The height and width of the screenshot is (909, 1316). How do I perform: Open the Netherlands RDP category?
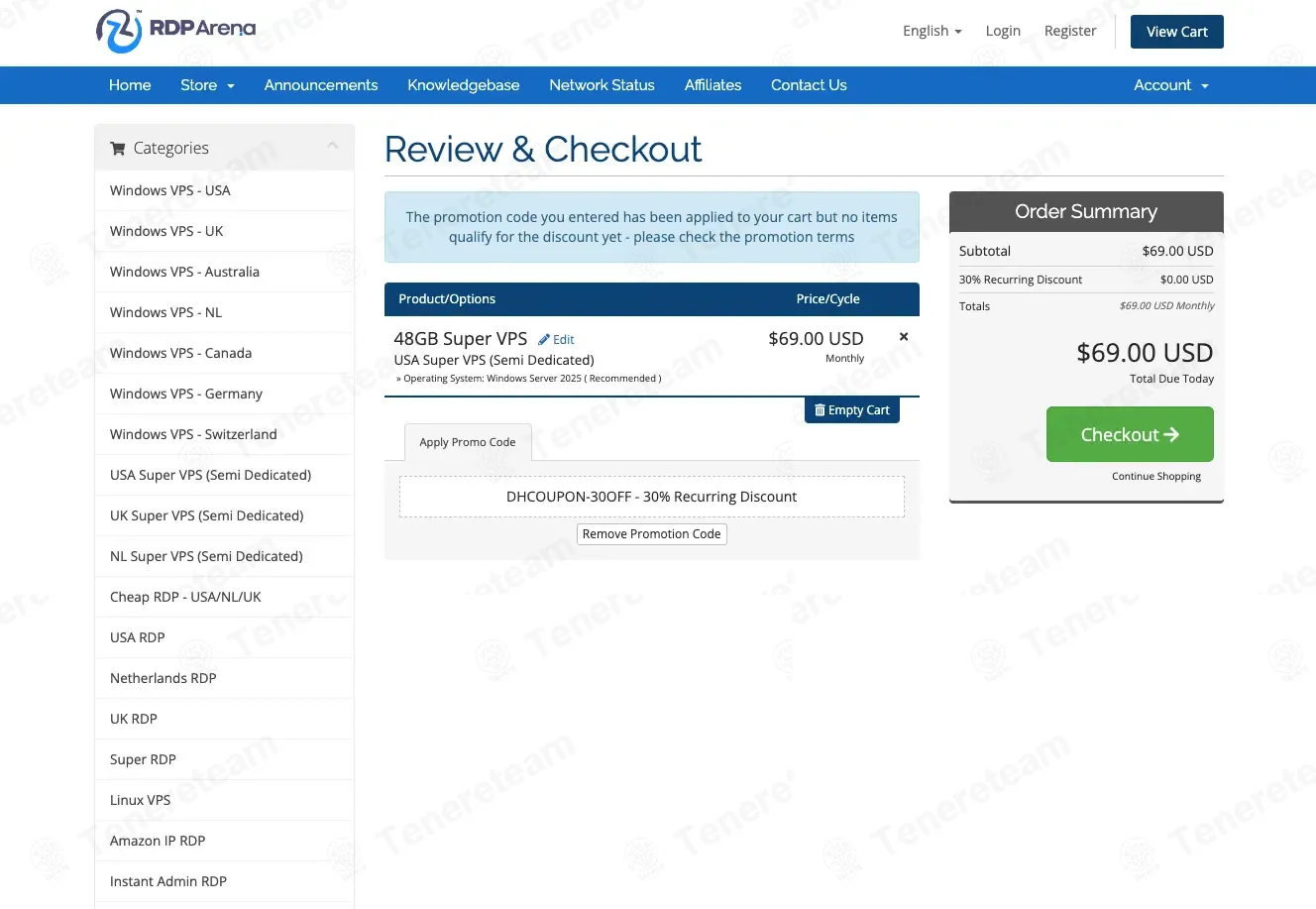click(x=224, y=678)
